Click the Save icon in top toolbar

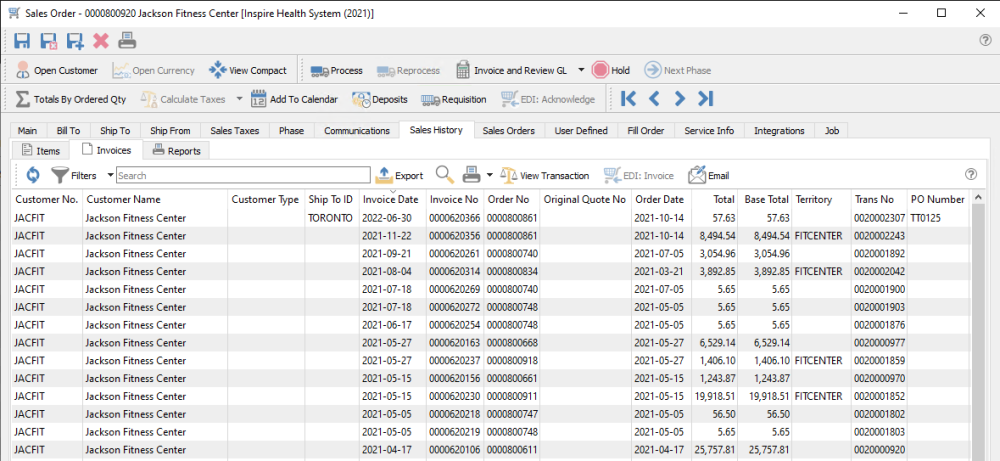coord(22,41)
